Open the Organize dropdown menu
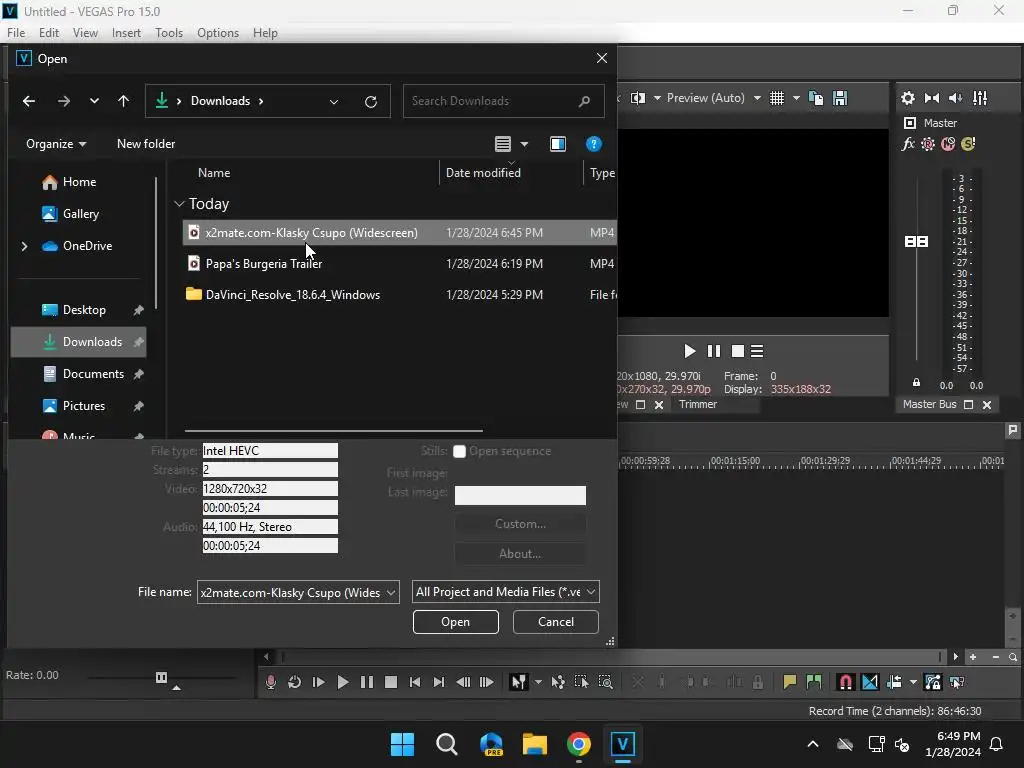 (56, 144)
